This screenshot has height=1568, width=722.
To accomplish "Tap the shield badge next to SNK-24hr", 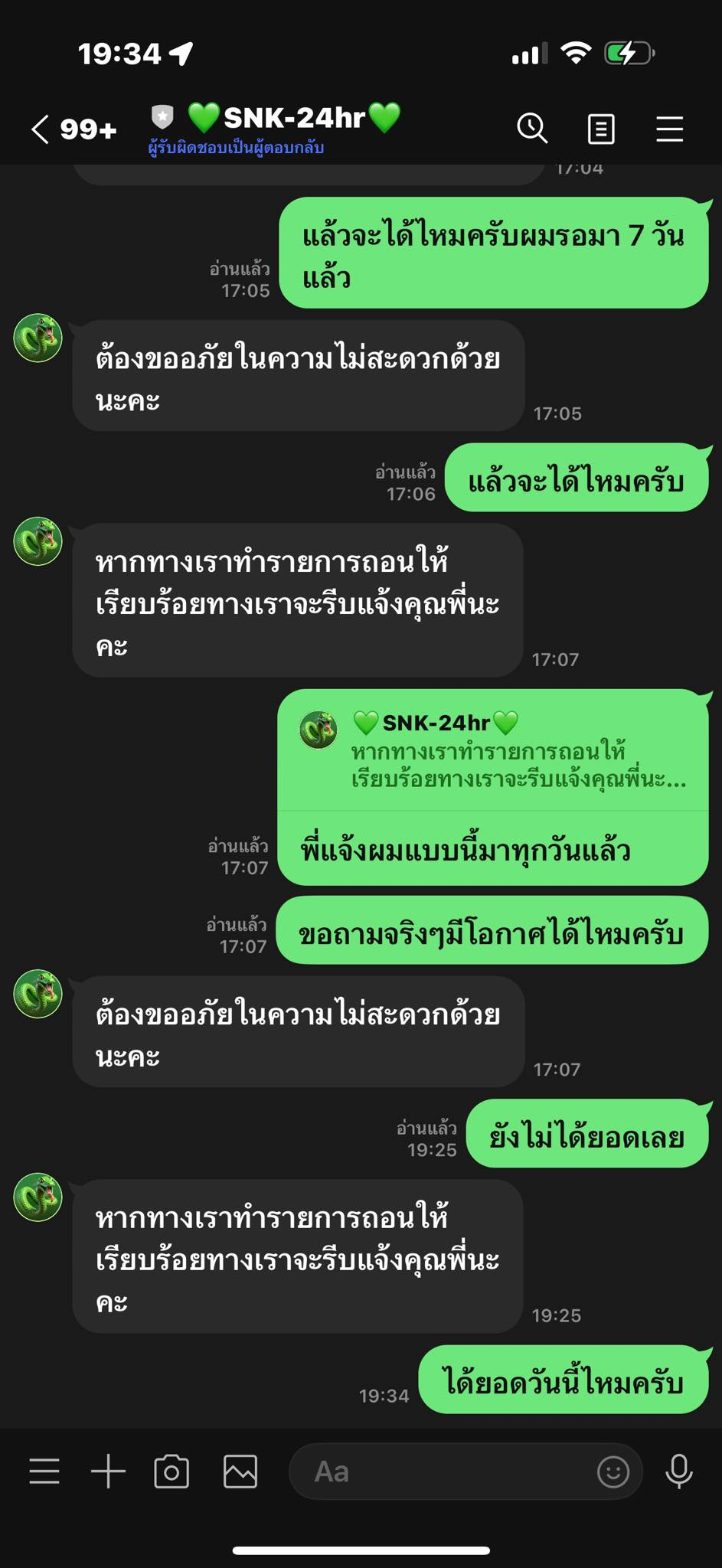I will [x=162, y=117].
